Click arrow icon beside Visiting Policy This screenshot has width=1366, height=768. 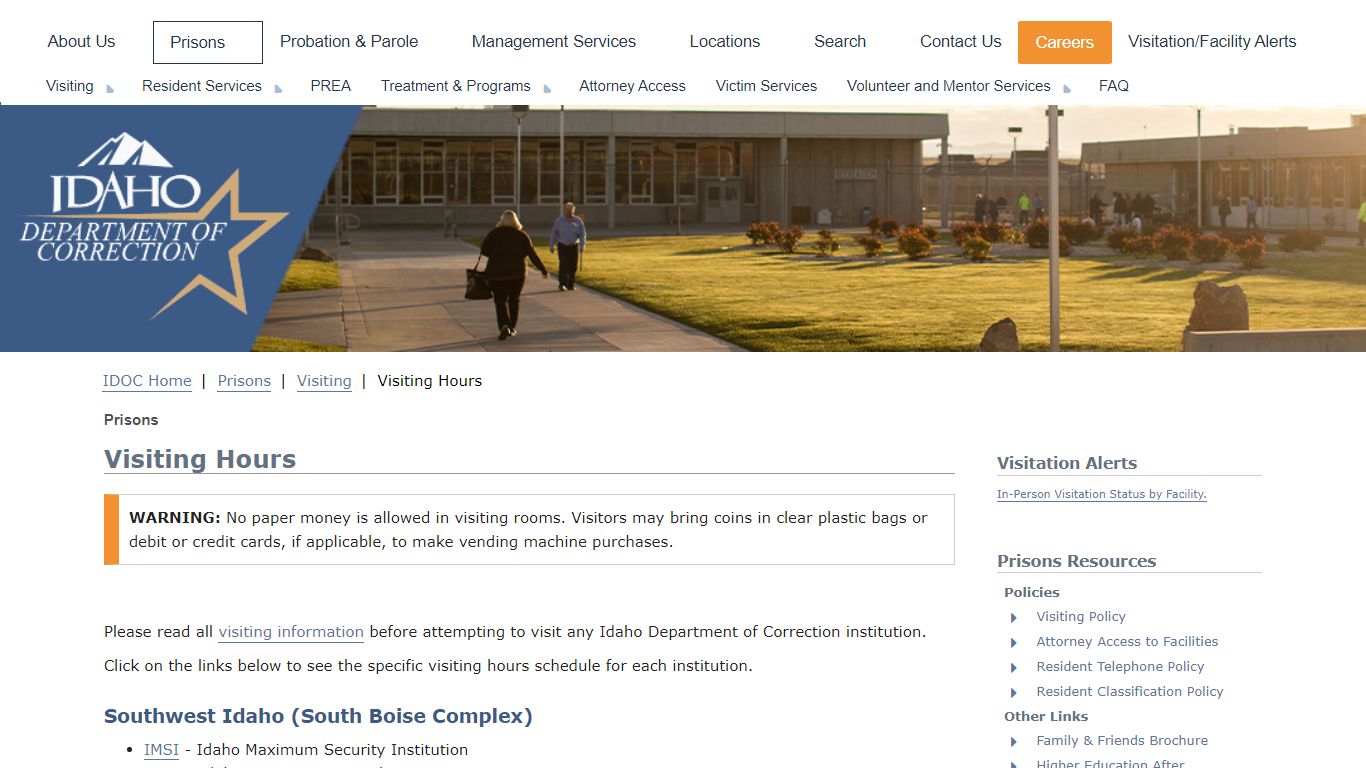tap(1014, 618)
